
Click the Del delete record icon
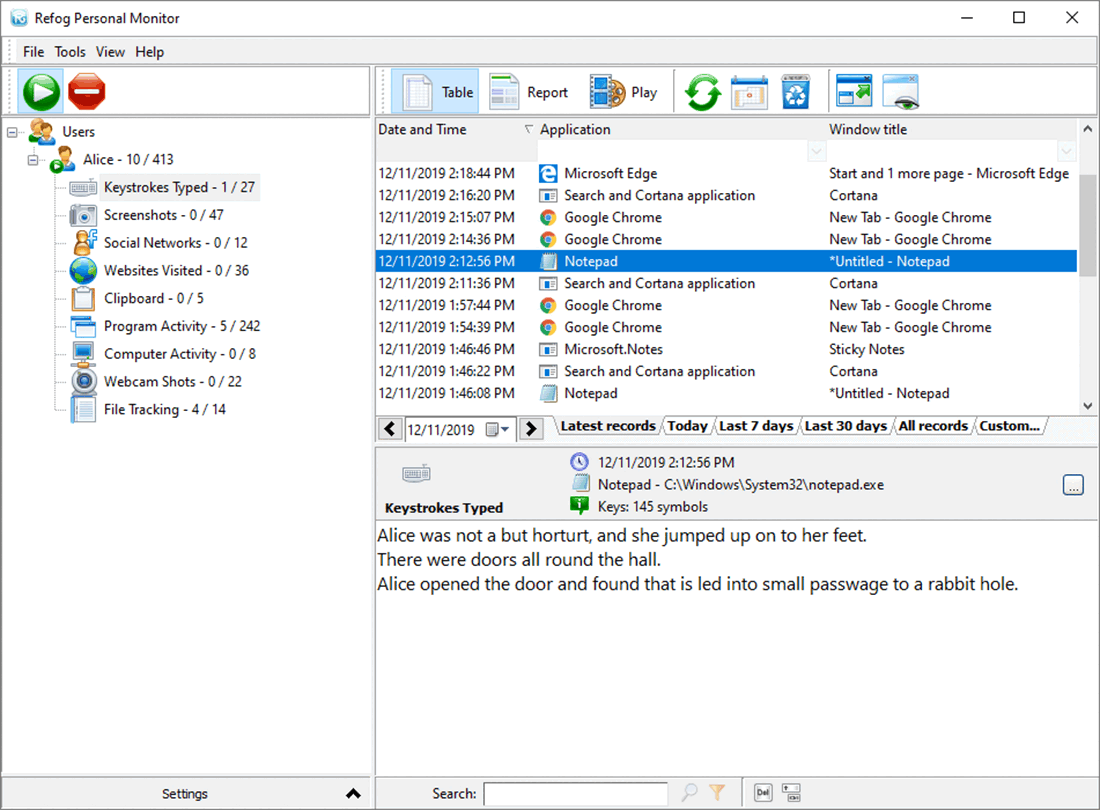pos(763,793)
